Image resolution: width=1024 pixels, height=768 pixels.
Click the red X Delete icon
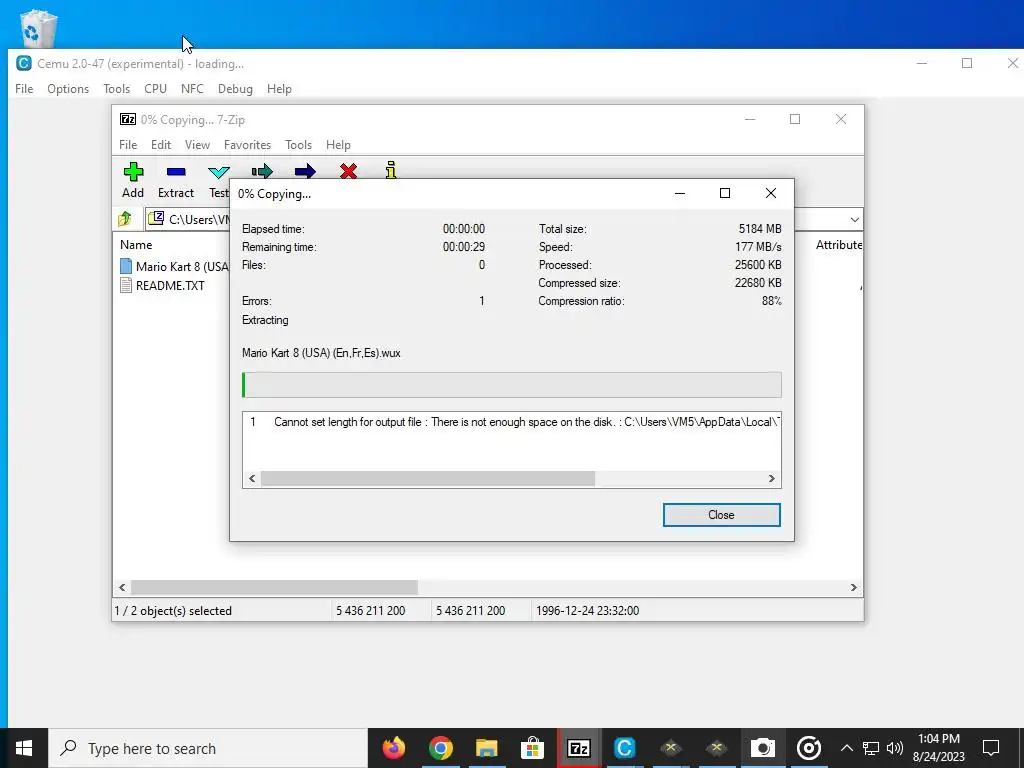(x=349, y=170)
